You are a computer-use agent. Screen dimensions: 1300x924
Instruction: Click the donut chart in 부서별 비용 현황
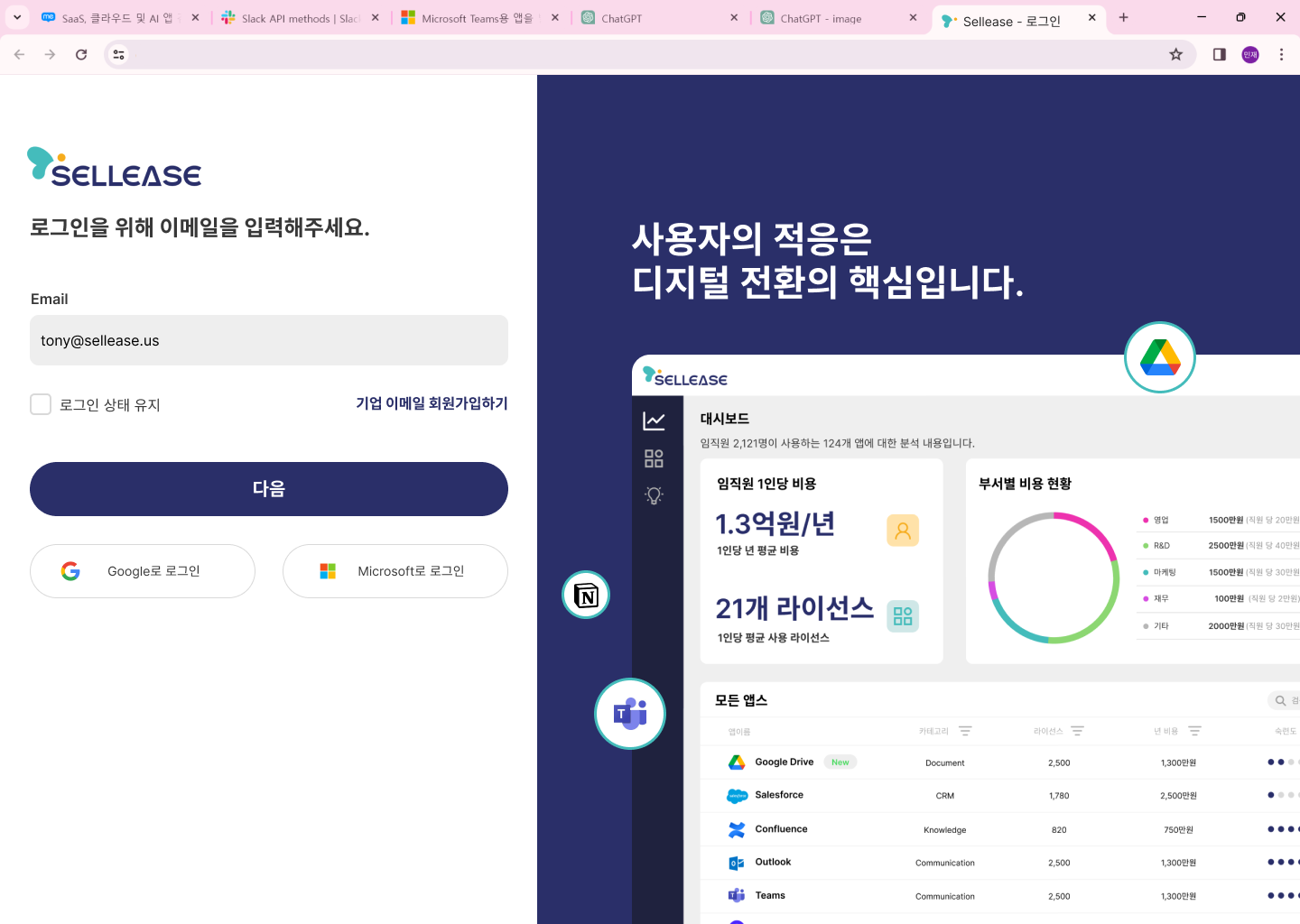[x=1054, y=577]
